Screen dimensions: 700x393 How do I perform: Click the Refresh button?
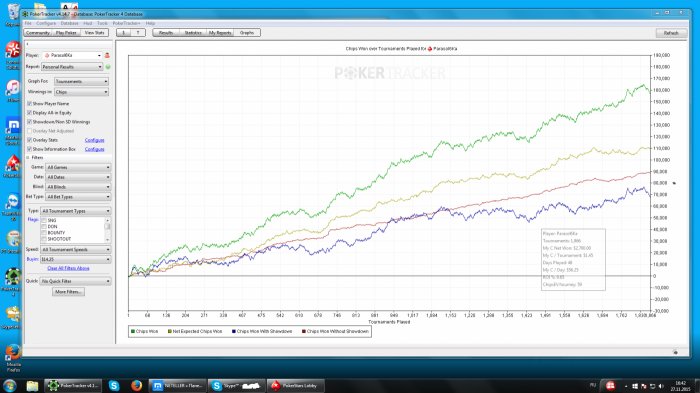click(x=671, y=33)
